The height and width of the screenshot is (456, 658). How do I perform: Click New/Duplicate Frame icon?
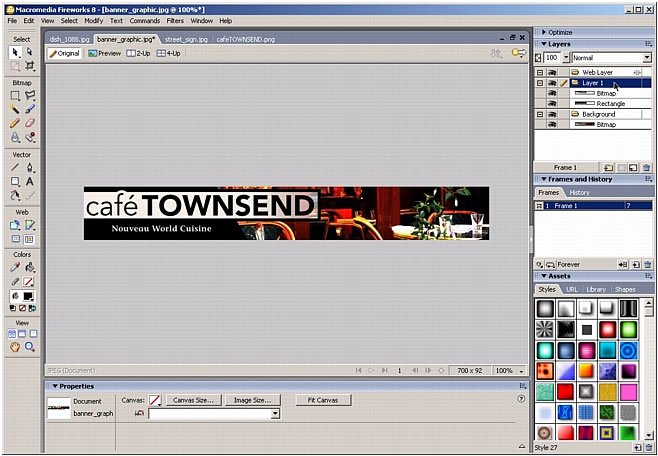[x=636, y=265]
